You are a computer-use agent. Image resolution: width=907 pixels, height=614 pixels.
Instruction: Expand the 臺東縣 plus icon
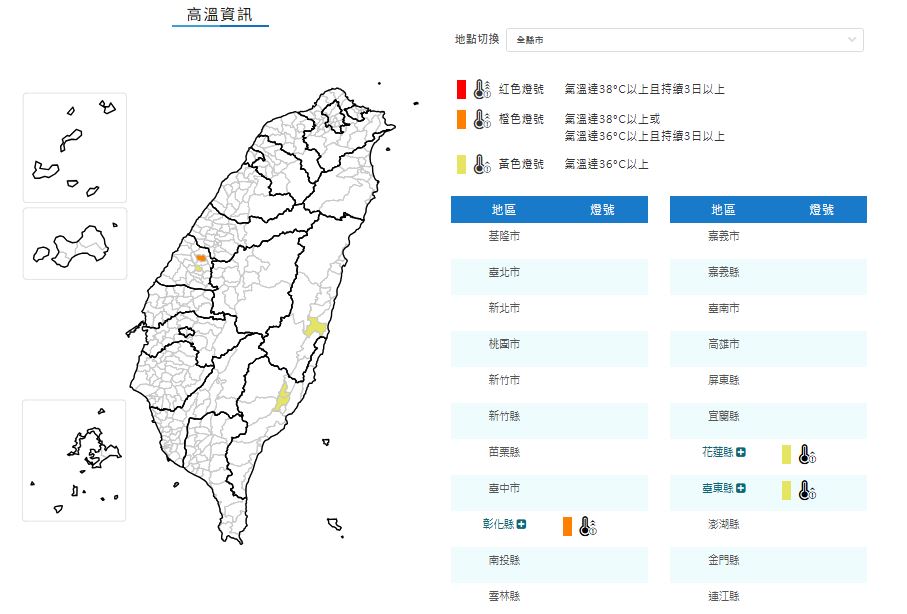tap(741, 489)
